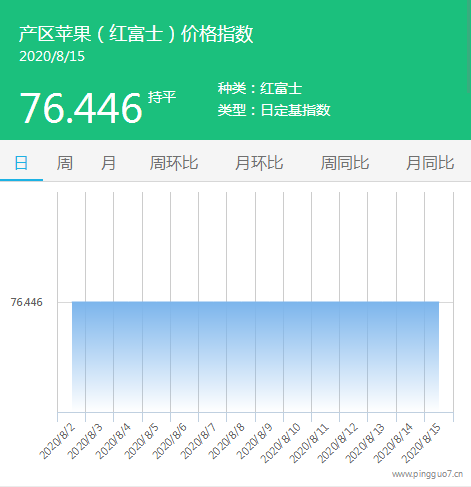The height and width of the screenshot is (487, 471).
Task: Show the 月同比 tab
Action: coord(430,163)
